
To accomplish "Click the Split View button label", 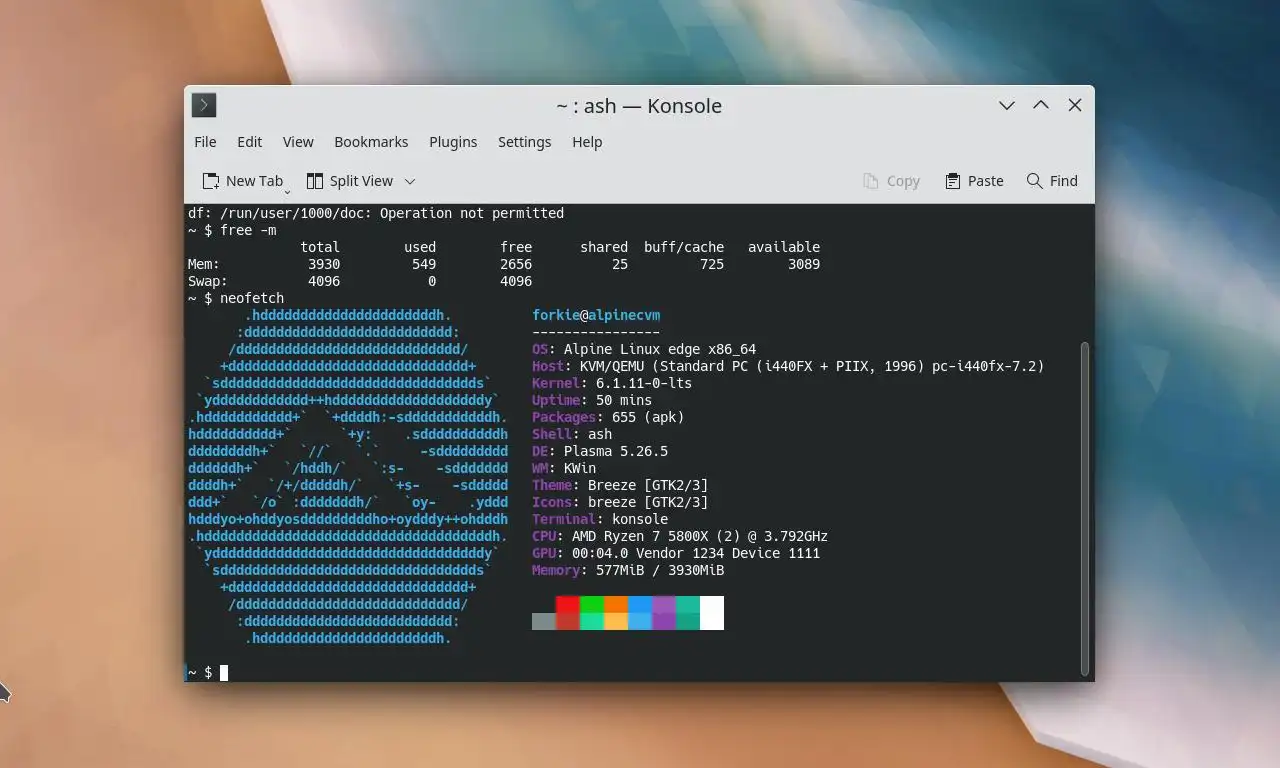I will point(361,181).
